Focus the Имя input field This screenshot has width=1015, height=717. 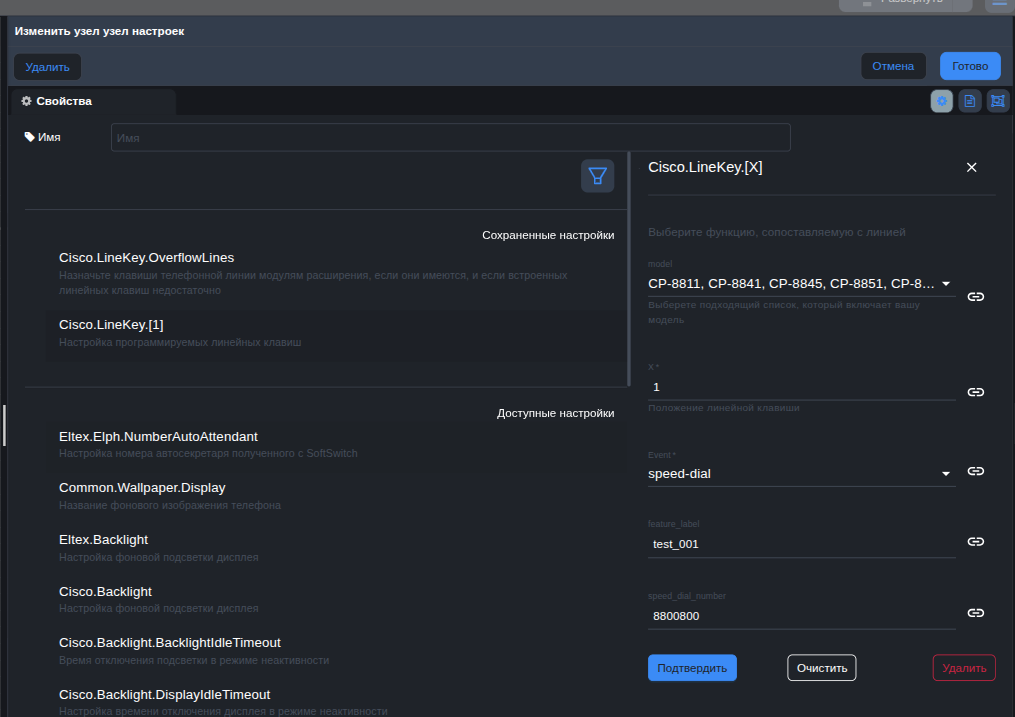(451, 137)
